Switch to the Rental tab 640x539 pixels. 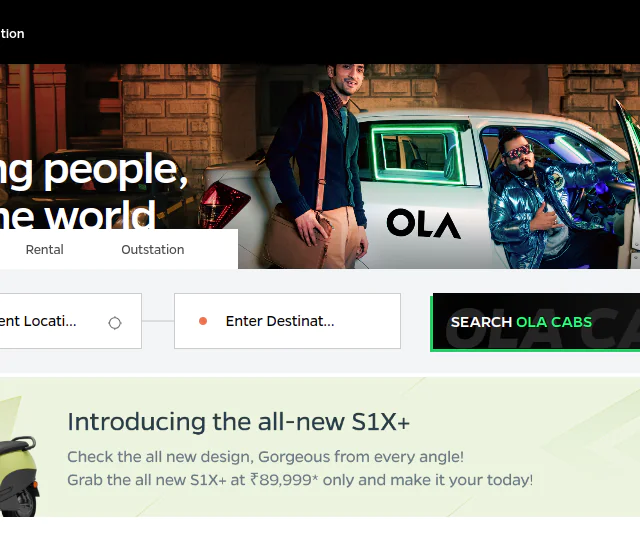(44, 249)
